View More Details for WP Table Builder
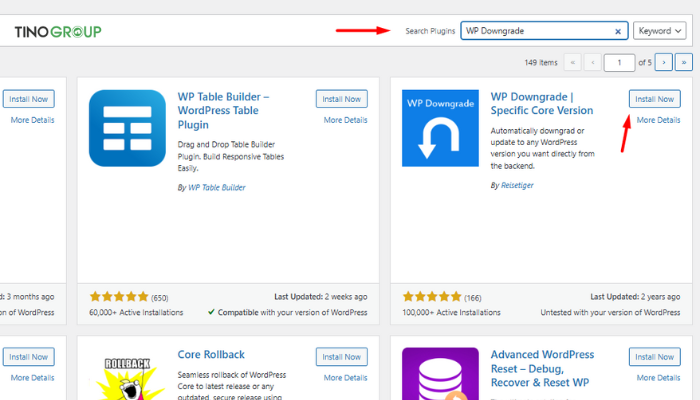 346,120
